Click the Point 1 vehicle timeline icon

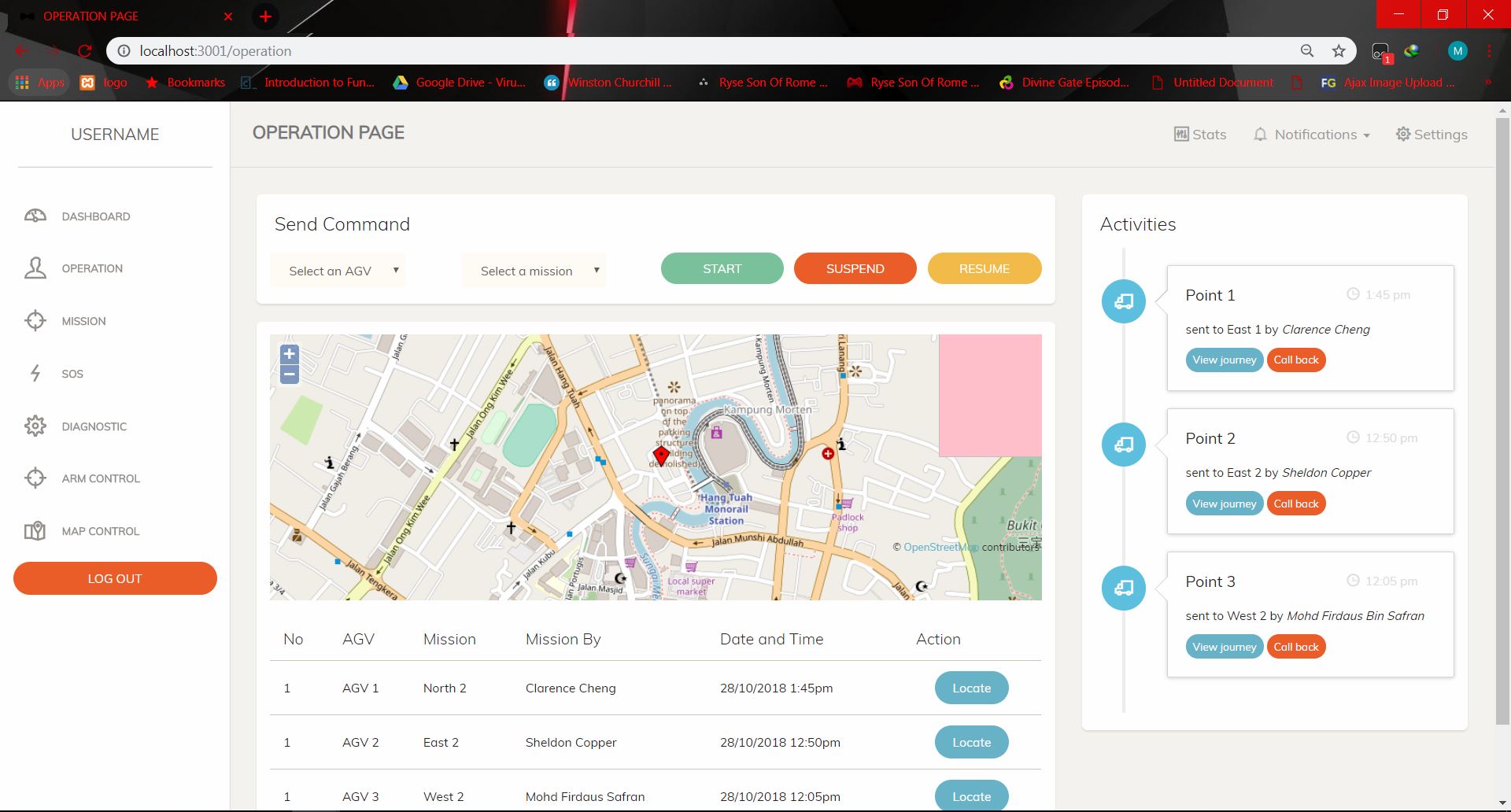(1123, 301)
